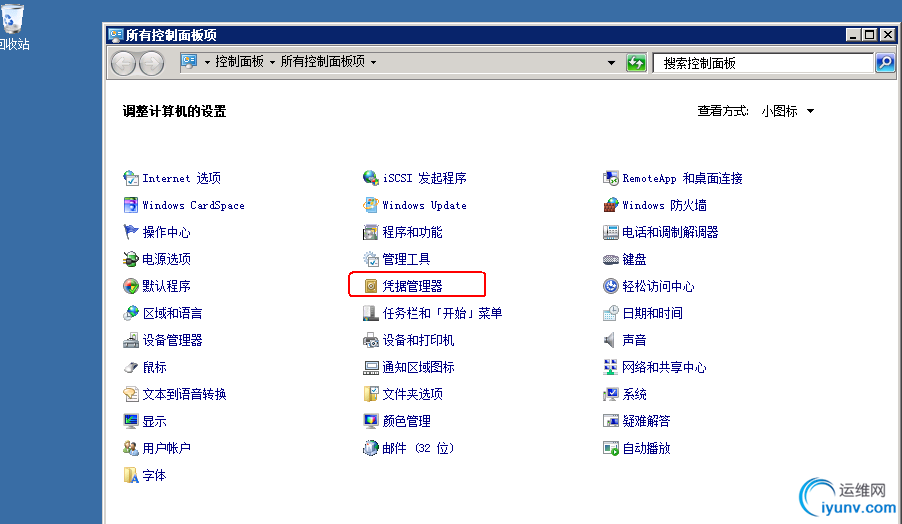Open the 显示 monitor icon
This screenshot has height=524, width=902.
pos(131,421)
